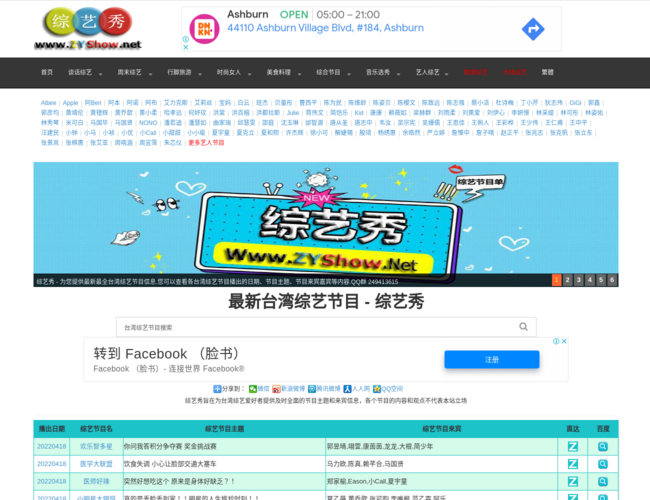650x500 pixels.
Task: Open the 医学大联盟 show link
Action: [96, 464]
